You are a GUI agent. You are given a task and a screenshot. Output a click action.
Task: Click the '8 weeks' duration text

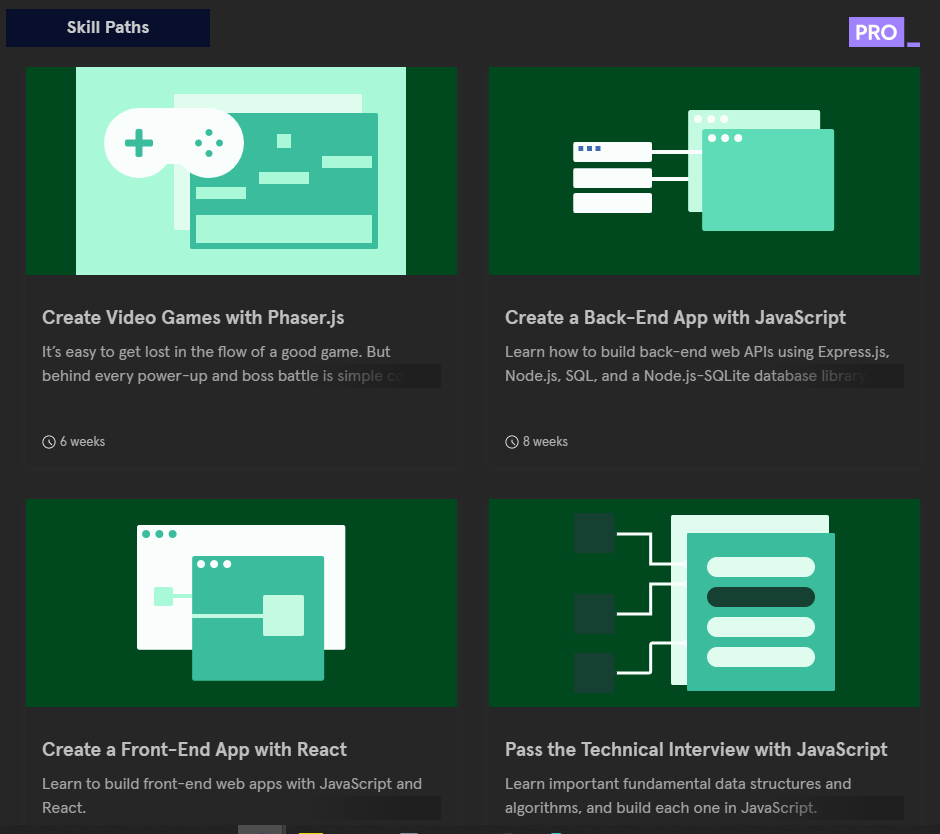tap(546, 442)
